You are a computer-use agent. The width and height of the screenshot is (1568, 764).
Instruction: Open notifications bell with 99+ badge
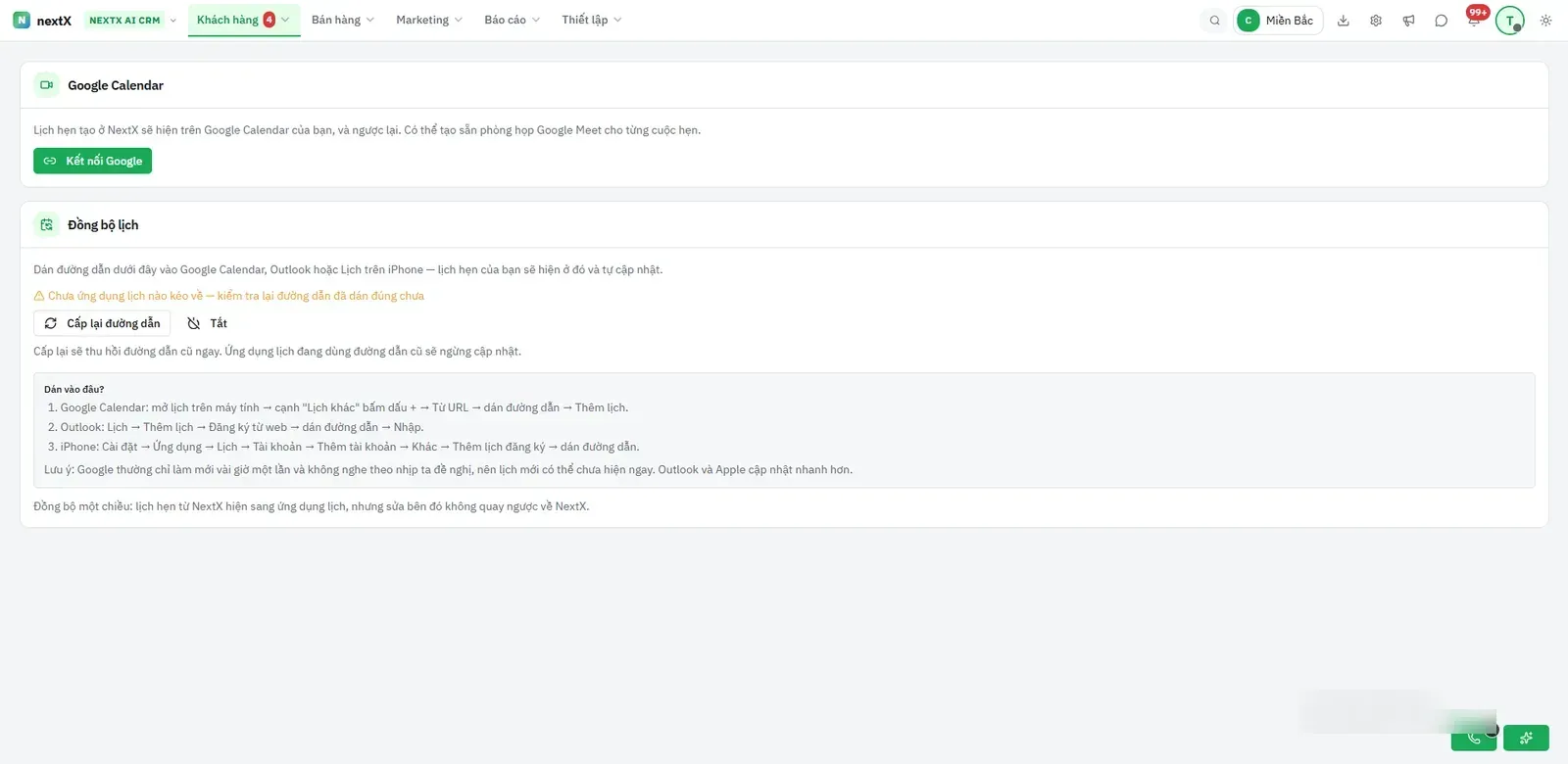(x=1474, y=20)
